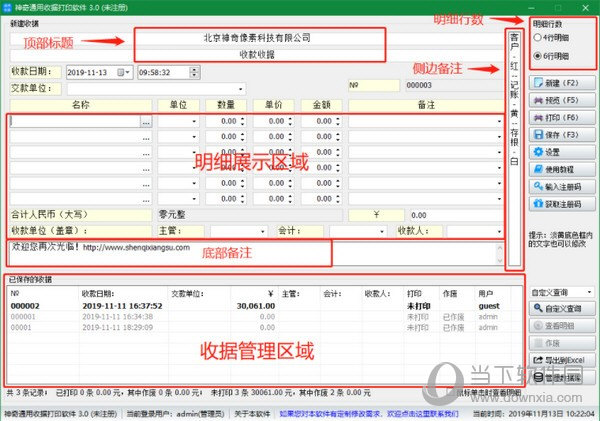Create a new receipt with 新建(F2)
This screenshot has width=600, height=421.
(x=562, y=83)
